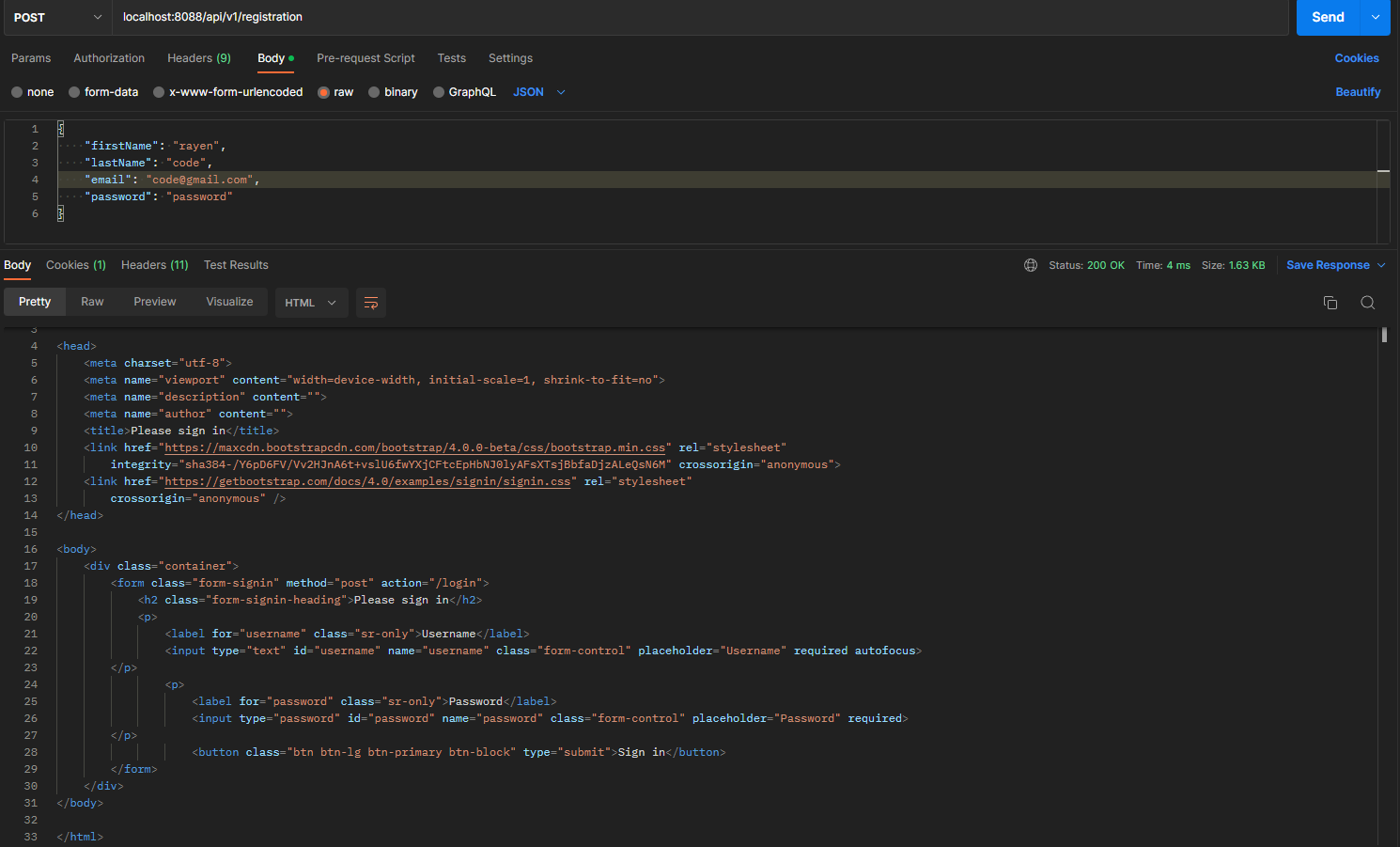The image size is (1400, 847).
Task: Switch to the Visualize response view
Action: click(x=229, y=302)
